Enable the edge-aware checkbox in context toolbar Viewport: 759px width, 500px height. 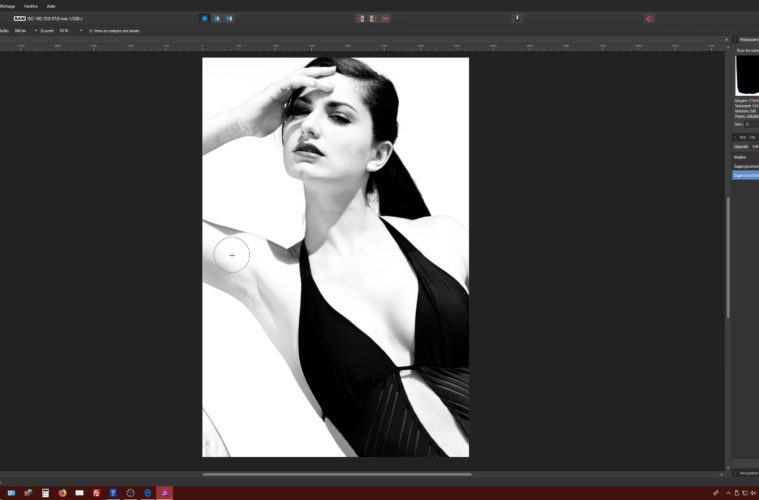point(91,30)
